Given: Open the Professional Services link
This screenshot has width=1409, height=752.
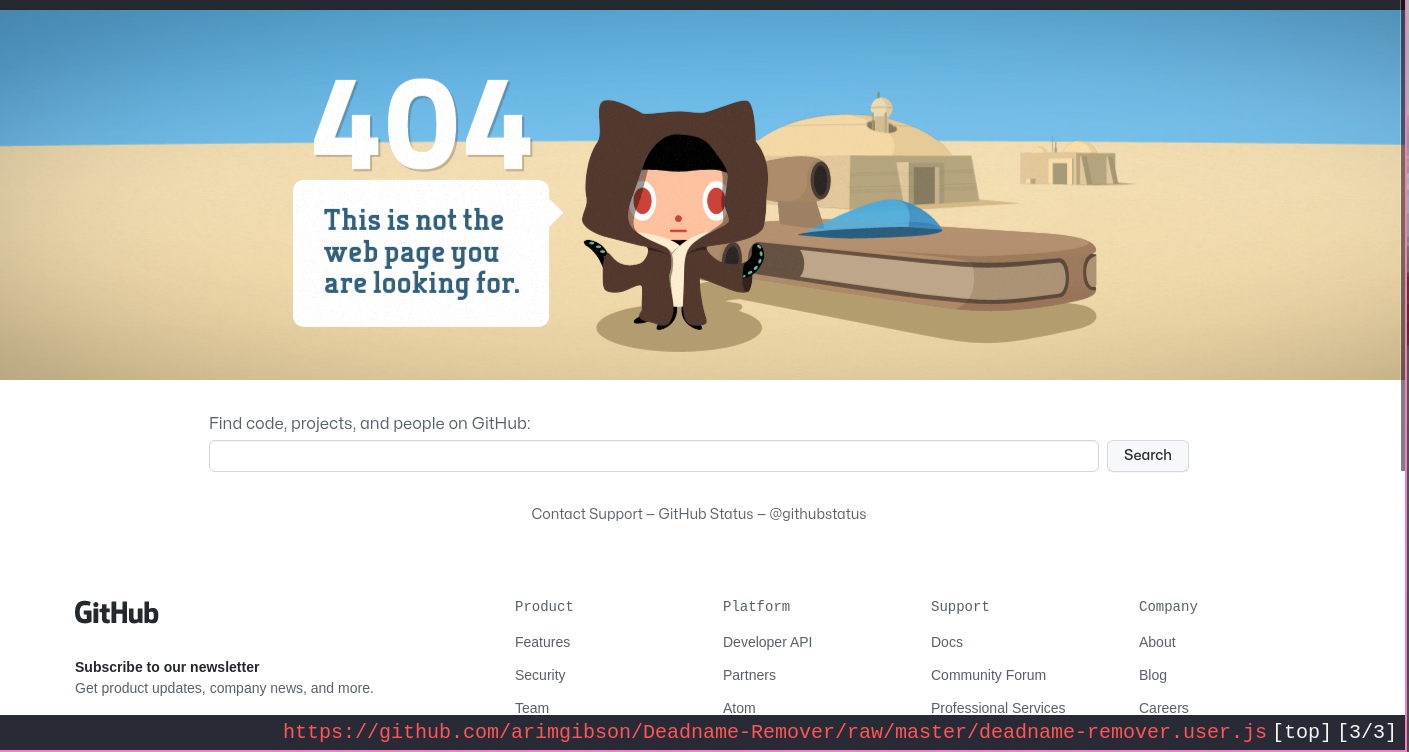Looking at the screenshot, I should coord(998,708).
